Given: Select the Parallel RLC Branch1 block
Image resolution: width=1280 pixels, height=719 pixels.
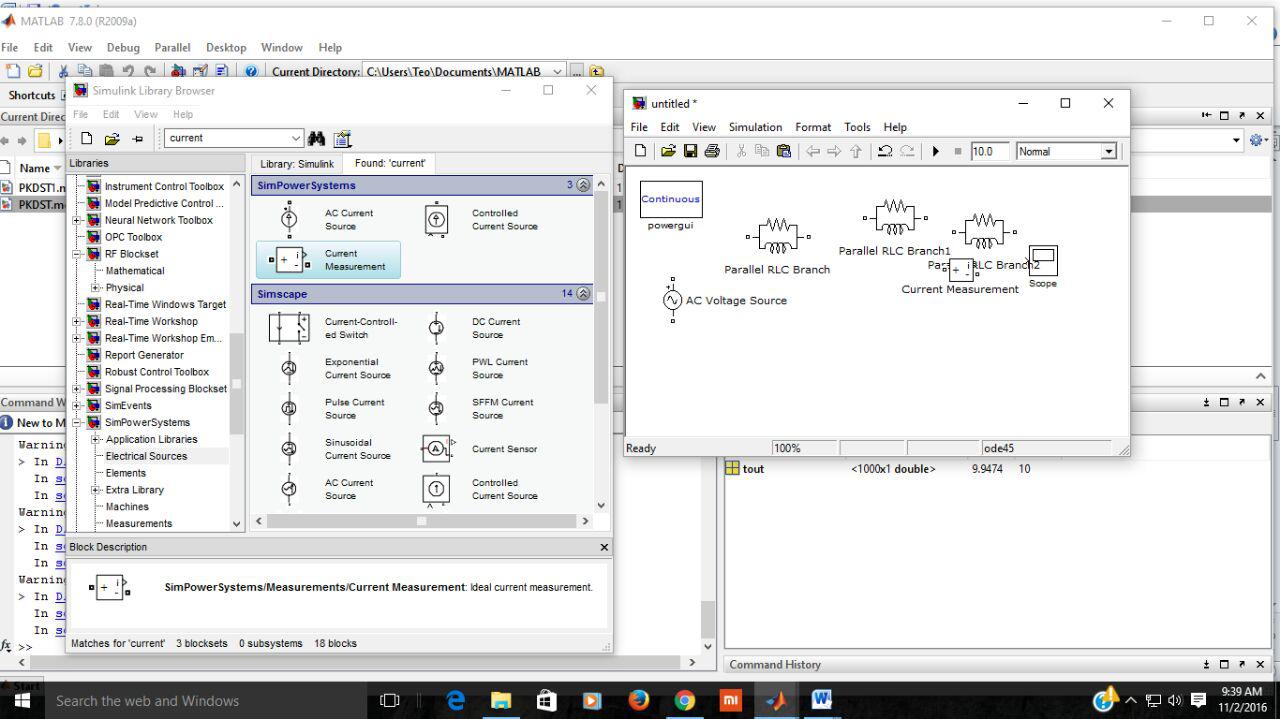Looking at the screenshot, I should point(893,215).
